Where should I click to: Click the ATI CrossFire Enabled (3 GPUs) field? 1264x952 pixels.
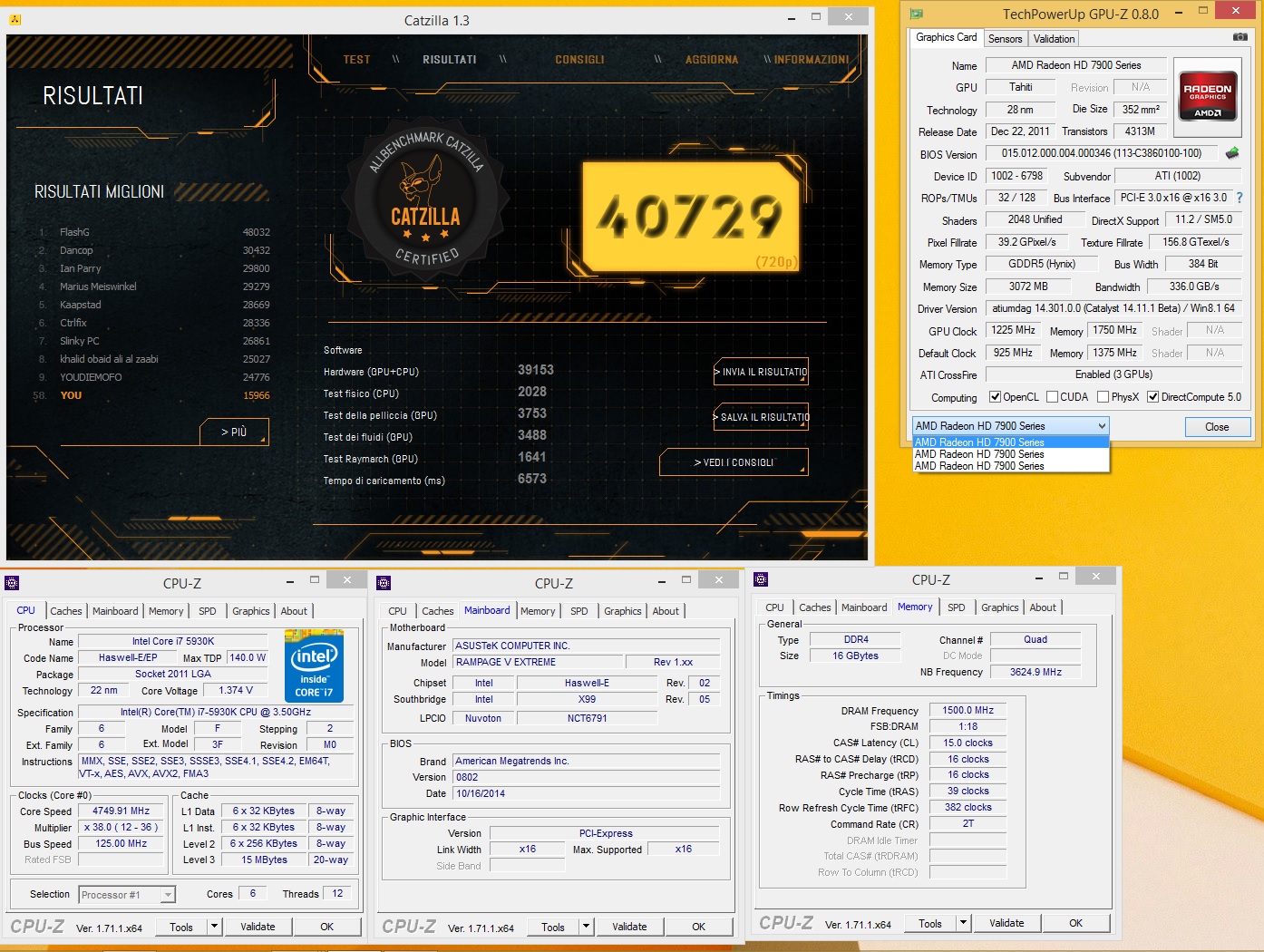point(1113,374)
